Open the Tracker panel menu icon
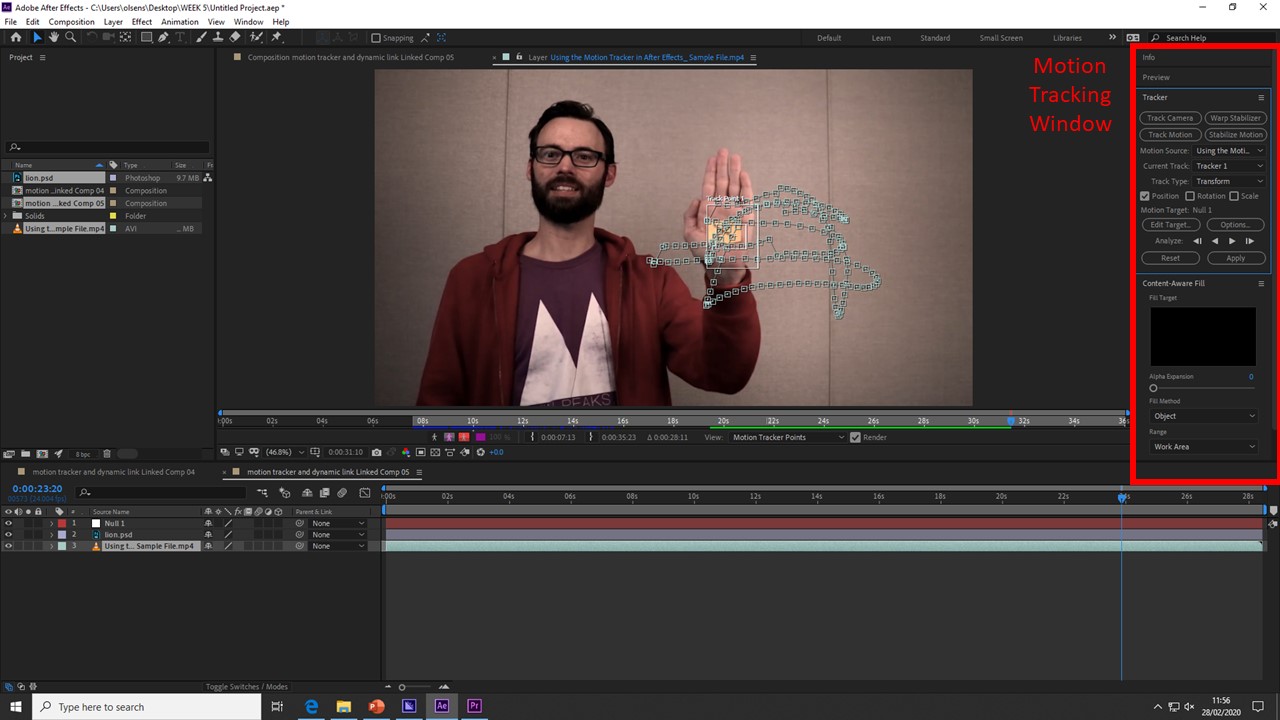Image resolution: width=1280 pixels, height=720 pixels. click(x=1261, y=97)
